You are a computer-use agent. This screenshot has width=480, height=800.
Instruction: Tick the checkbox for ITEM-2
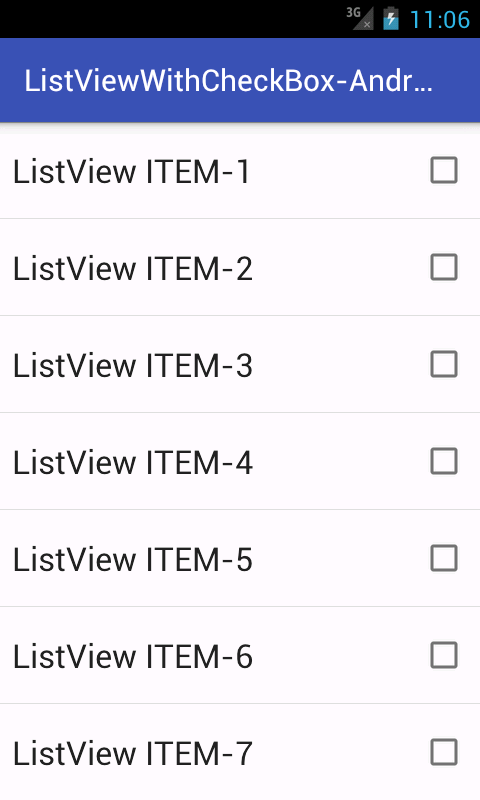[x=444, y=267]
